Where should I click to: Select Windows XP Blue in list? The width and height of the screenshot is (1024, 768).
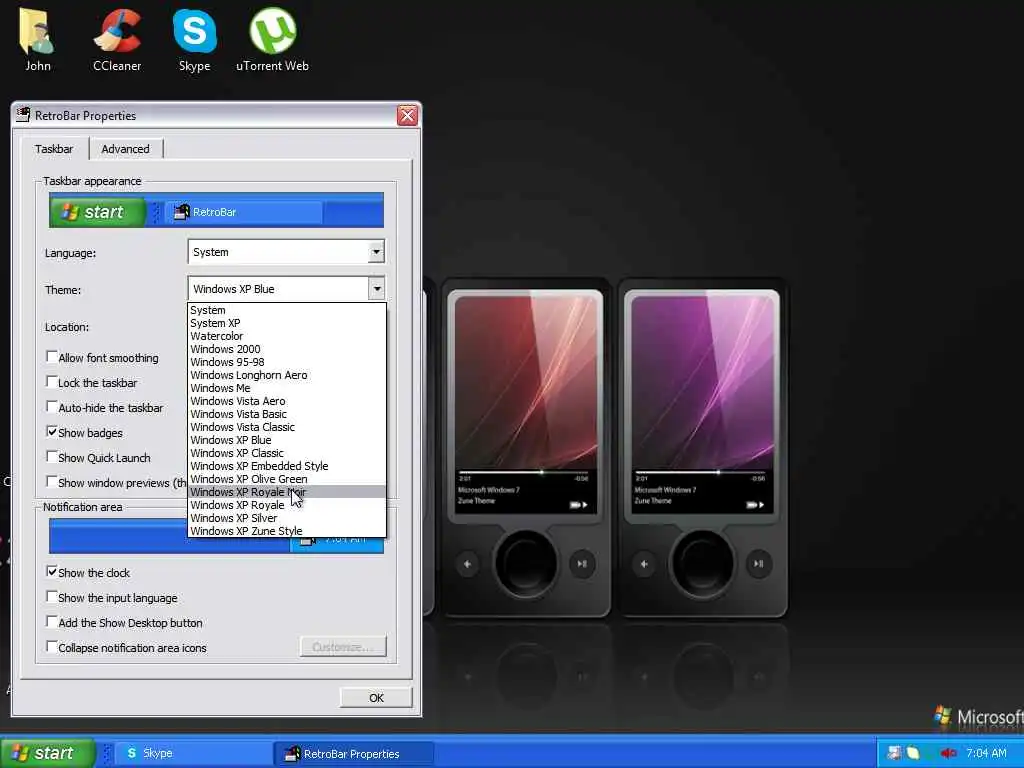[287, 440]
